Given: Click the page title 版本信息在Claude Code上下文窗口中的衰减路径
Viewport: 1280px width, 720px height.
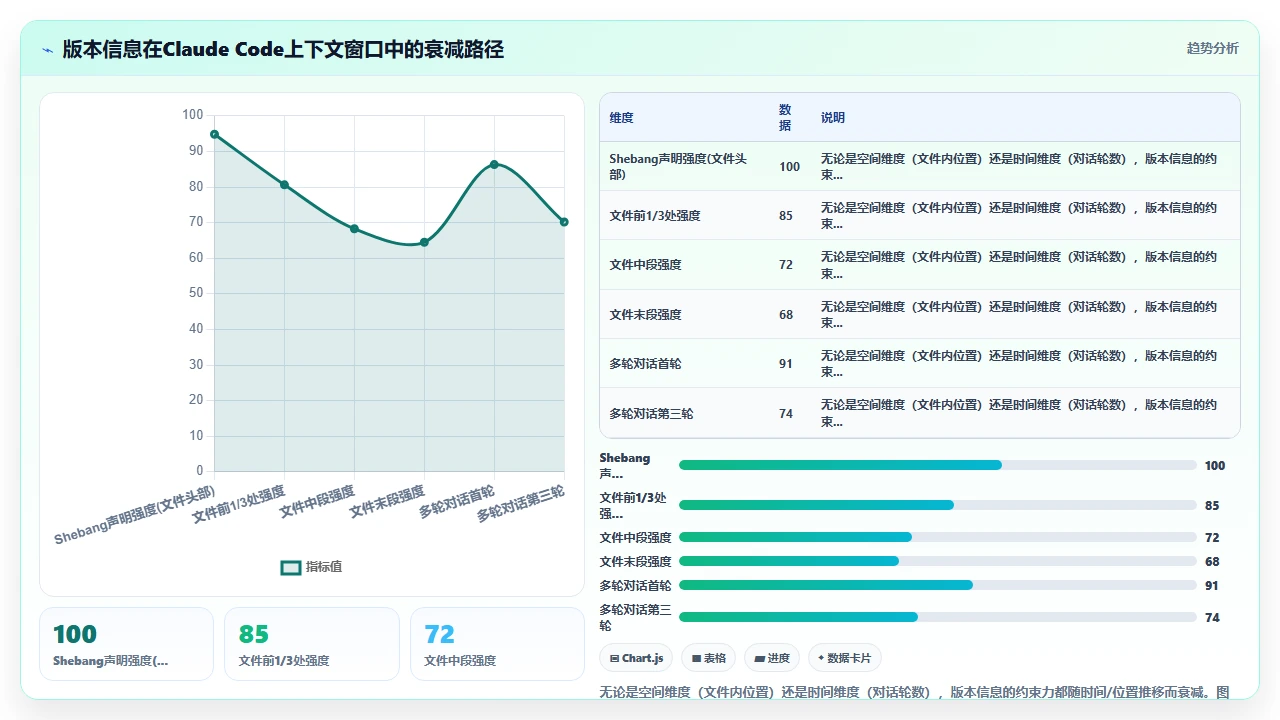Looking at the screenshot, I should tap(283, 49).
